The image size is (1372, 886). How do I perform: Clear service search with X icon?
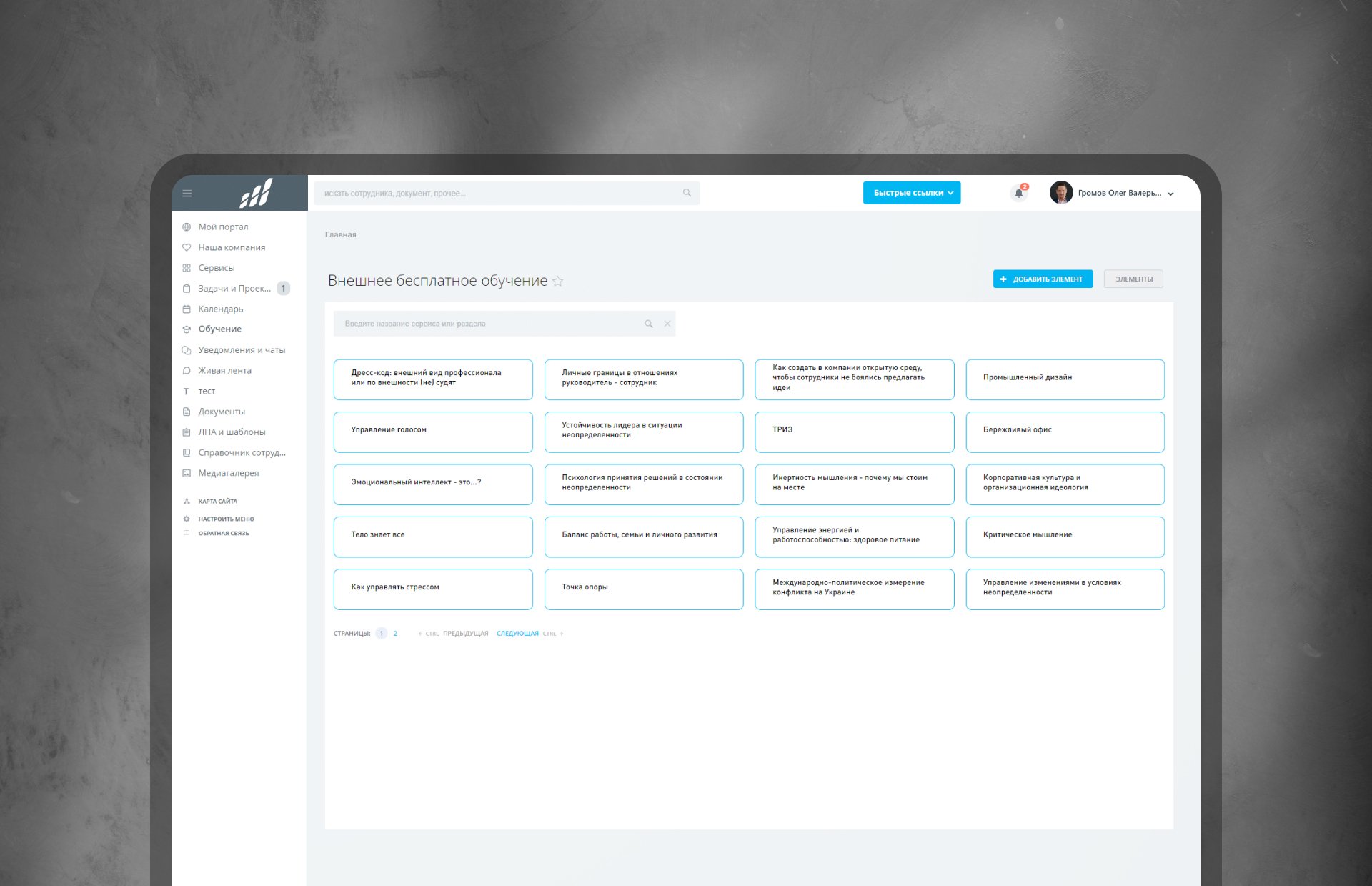click(x=667, y=324)
